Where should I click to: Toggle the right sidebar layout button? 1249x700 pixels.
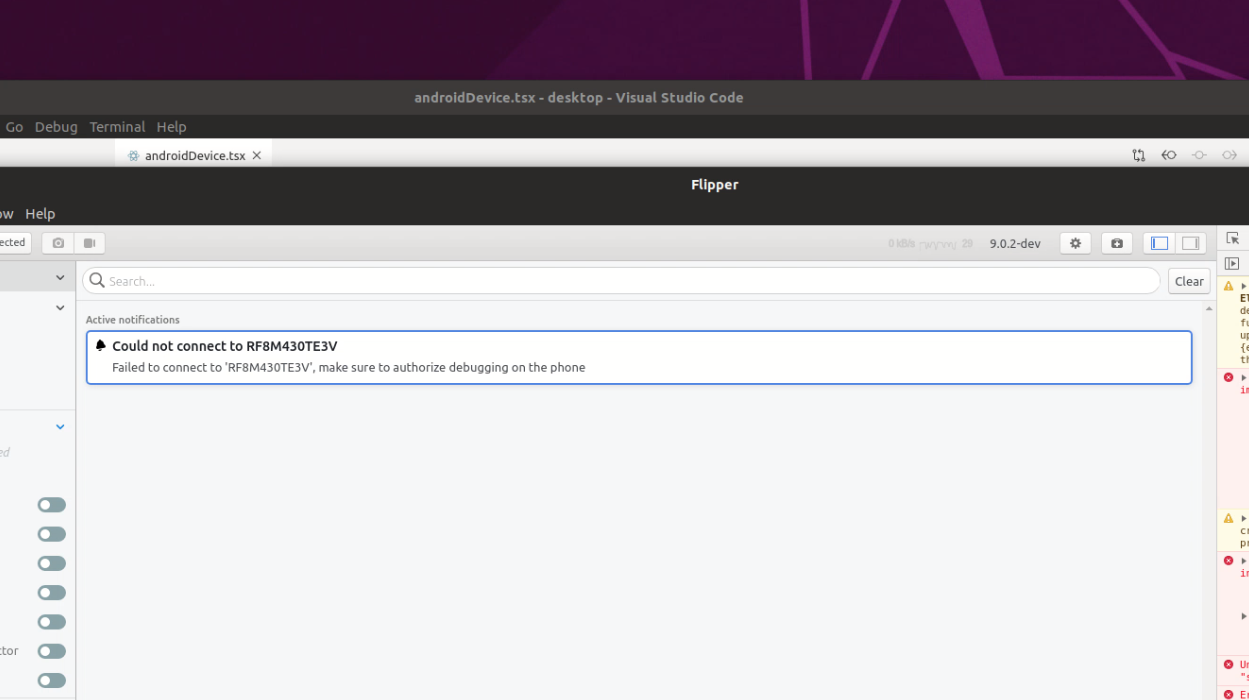click(1190, 243)
